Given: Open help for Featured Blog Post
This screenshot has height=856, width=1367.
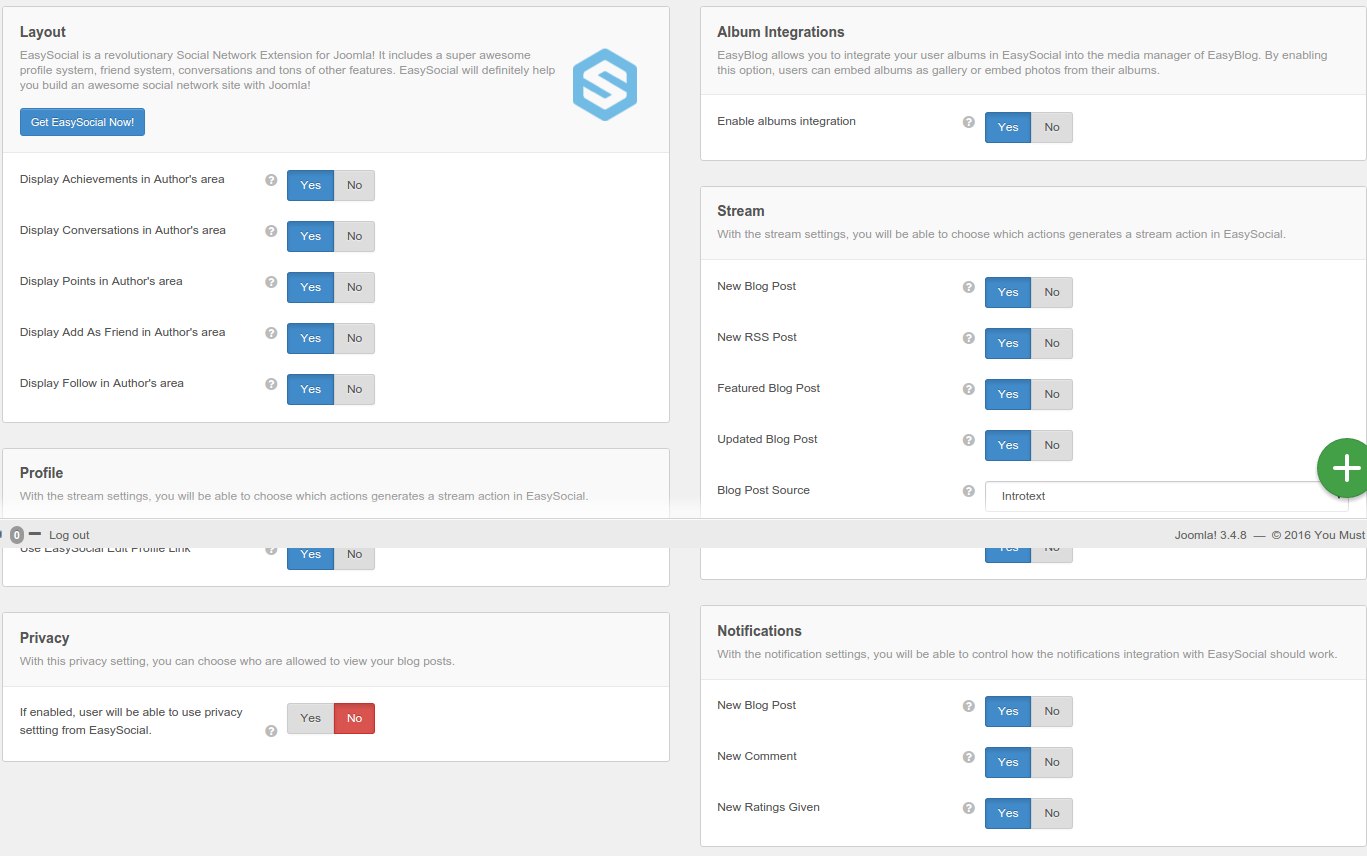Looking at the screenshot, I should (x=968, y=389).
